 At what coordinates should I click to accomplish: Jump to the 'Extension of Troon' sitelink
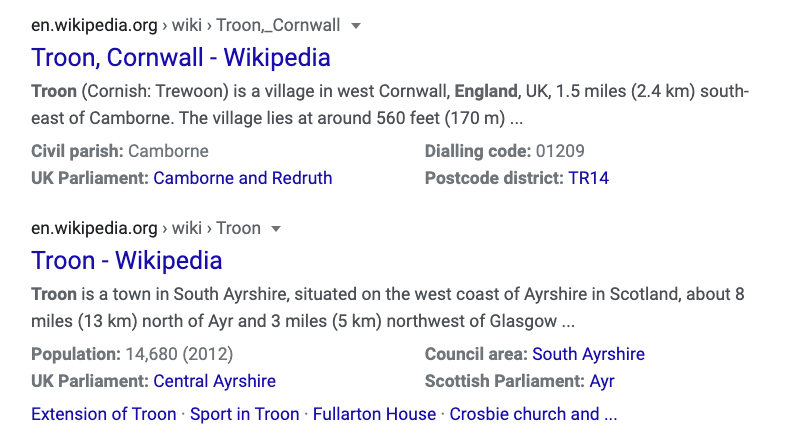pos(103,414)
